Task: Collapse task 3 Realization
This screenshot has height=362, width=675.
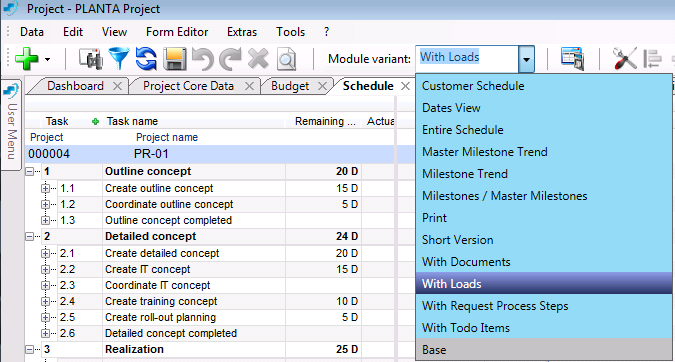Action: pos(29,349)
